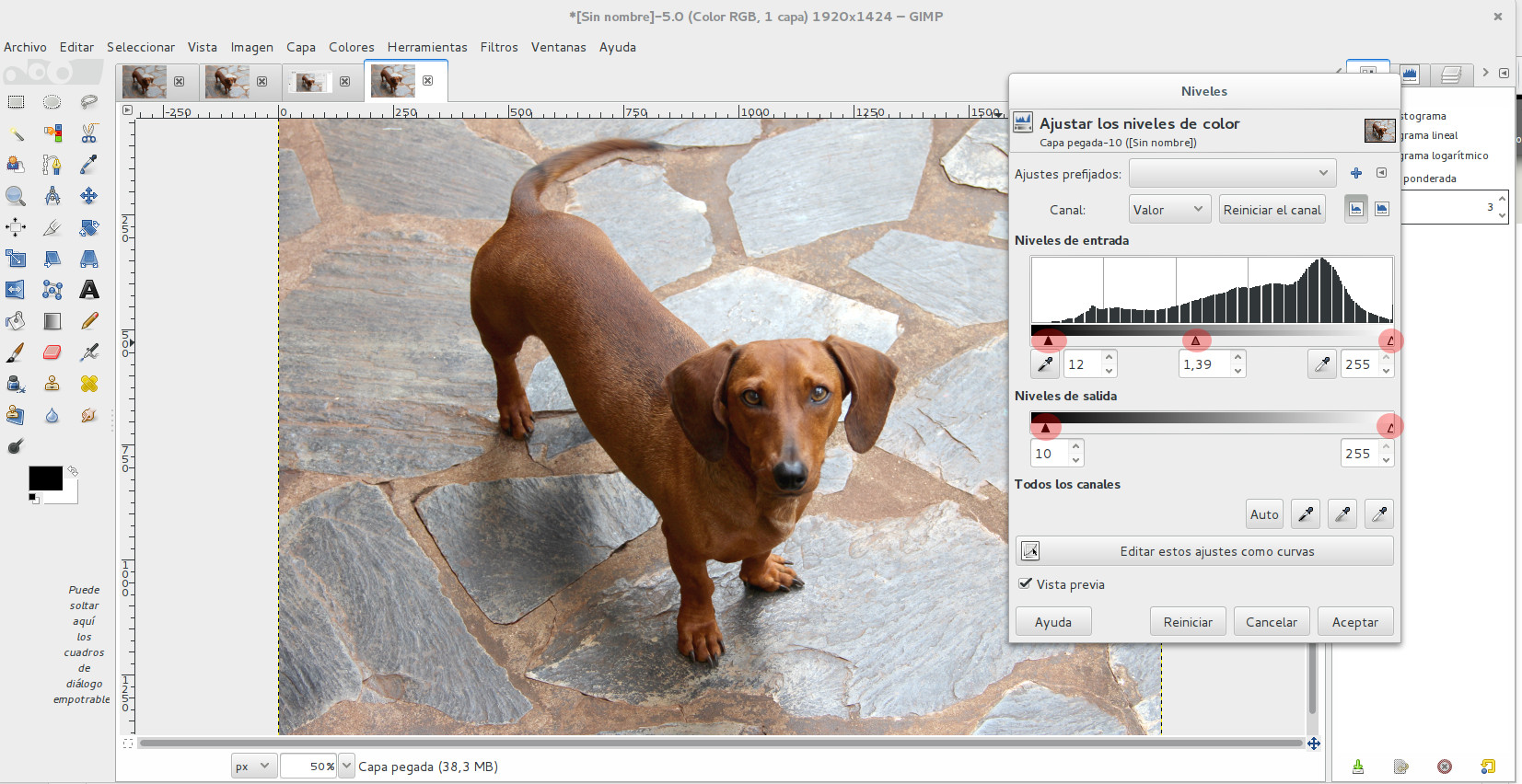Image resolution: width=1522 pixels, height=784 pixels.
Task: Select the Smudge tool
Action: click(x=89, y=415)
